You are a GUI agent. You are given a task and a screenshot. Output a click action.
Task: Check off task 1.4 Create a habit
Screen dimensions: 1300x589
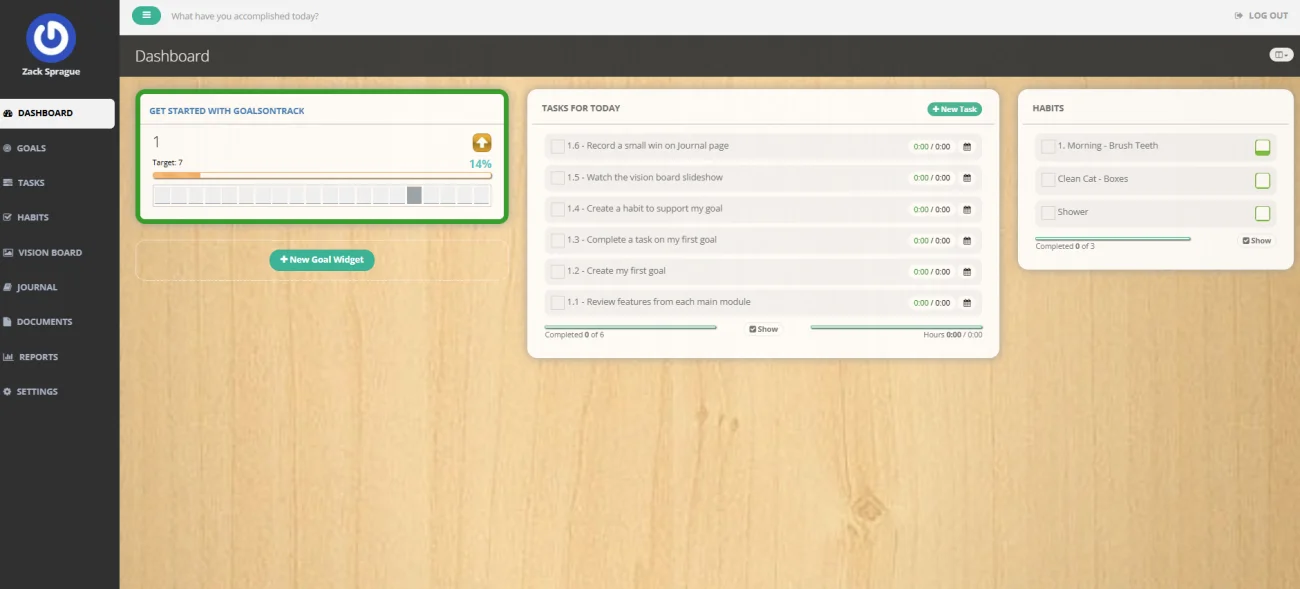point(558,209)
